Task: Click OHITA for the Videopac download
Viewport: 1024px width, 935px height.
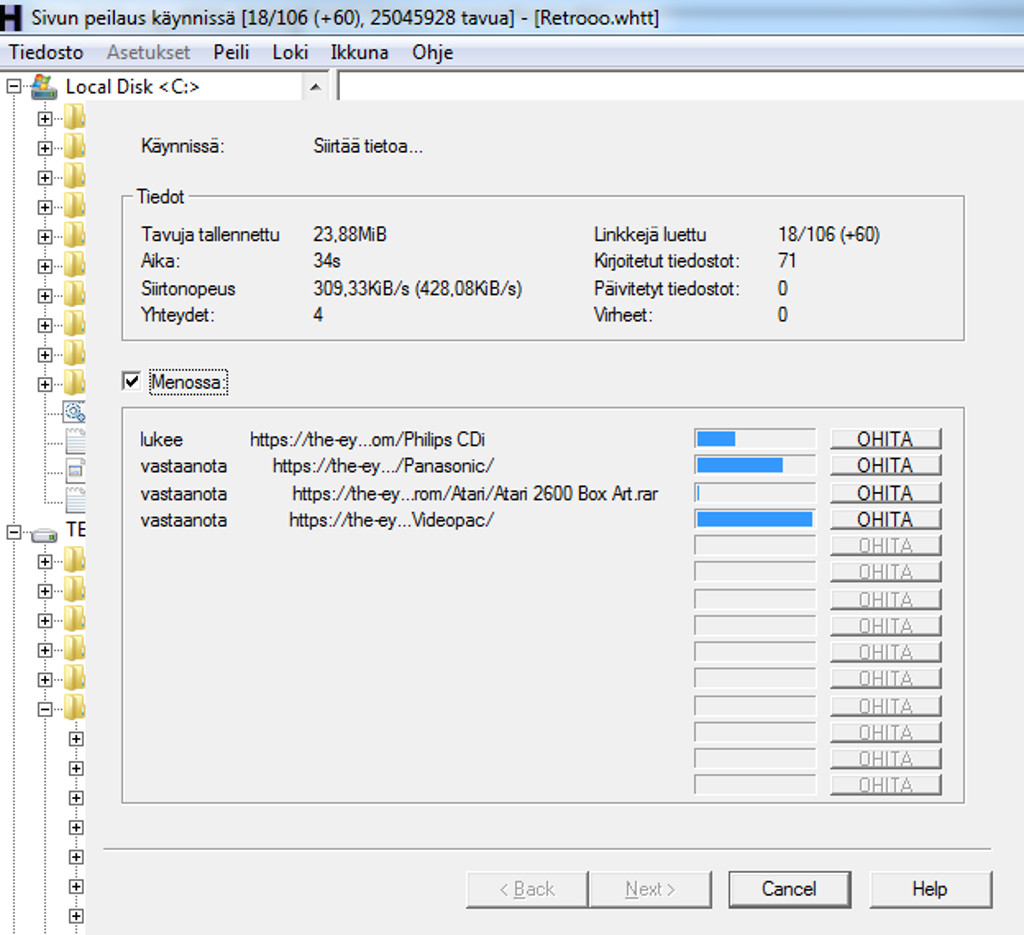Action: pos(885,519)
